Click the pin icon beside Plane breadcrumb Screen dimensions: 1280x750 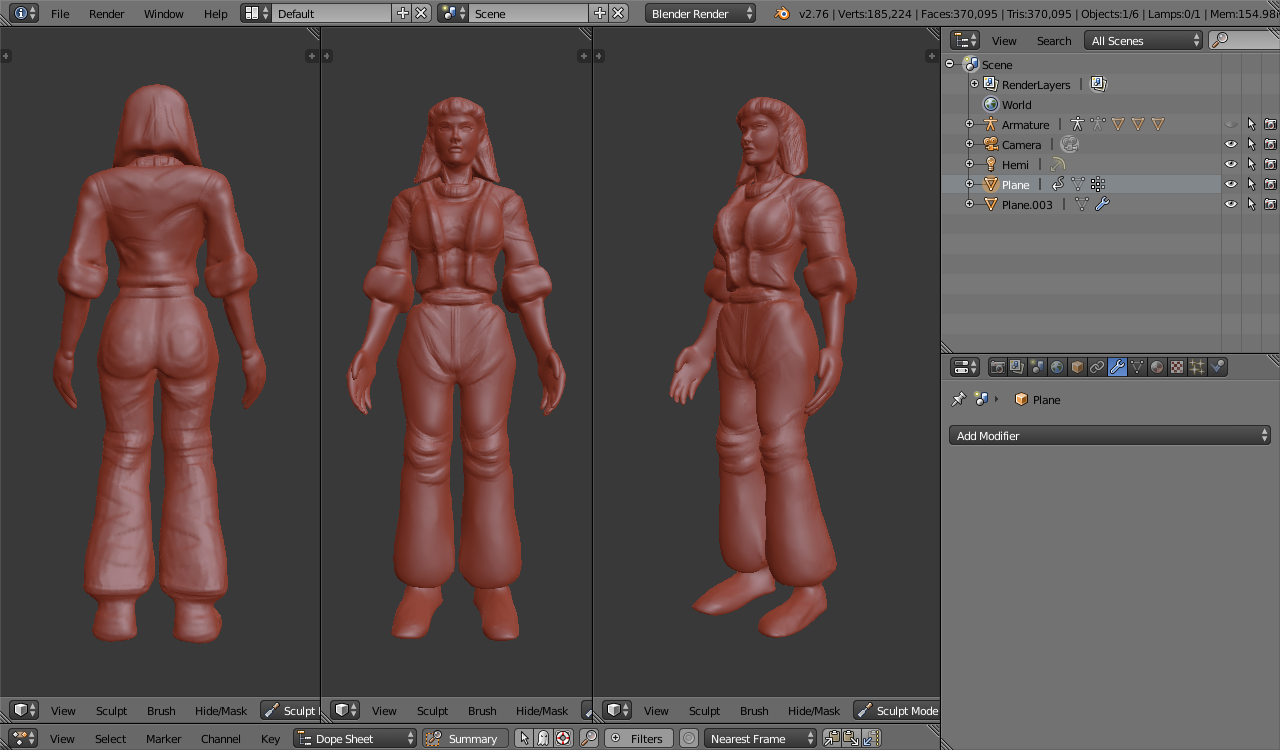(x=958, y=399)
